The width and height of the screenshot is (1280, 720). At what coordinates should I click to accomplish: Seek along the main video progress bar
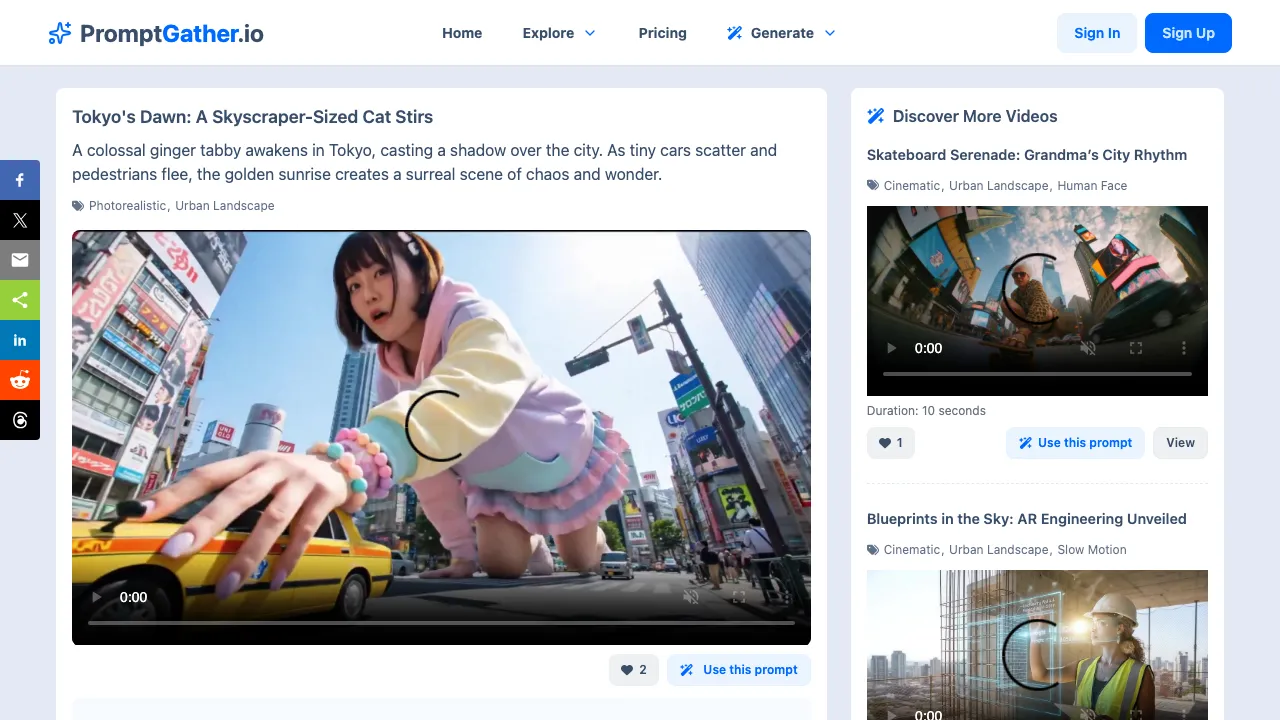[440, 621]
